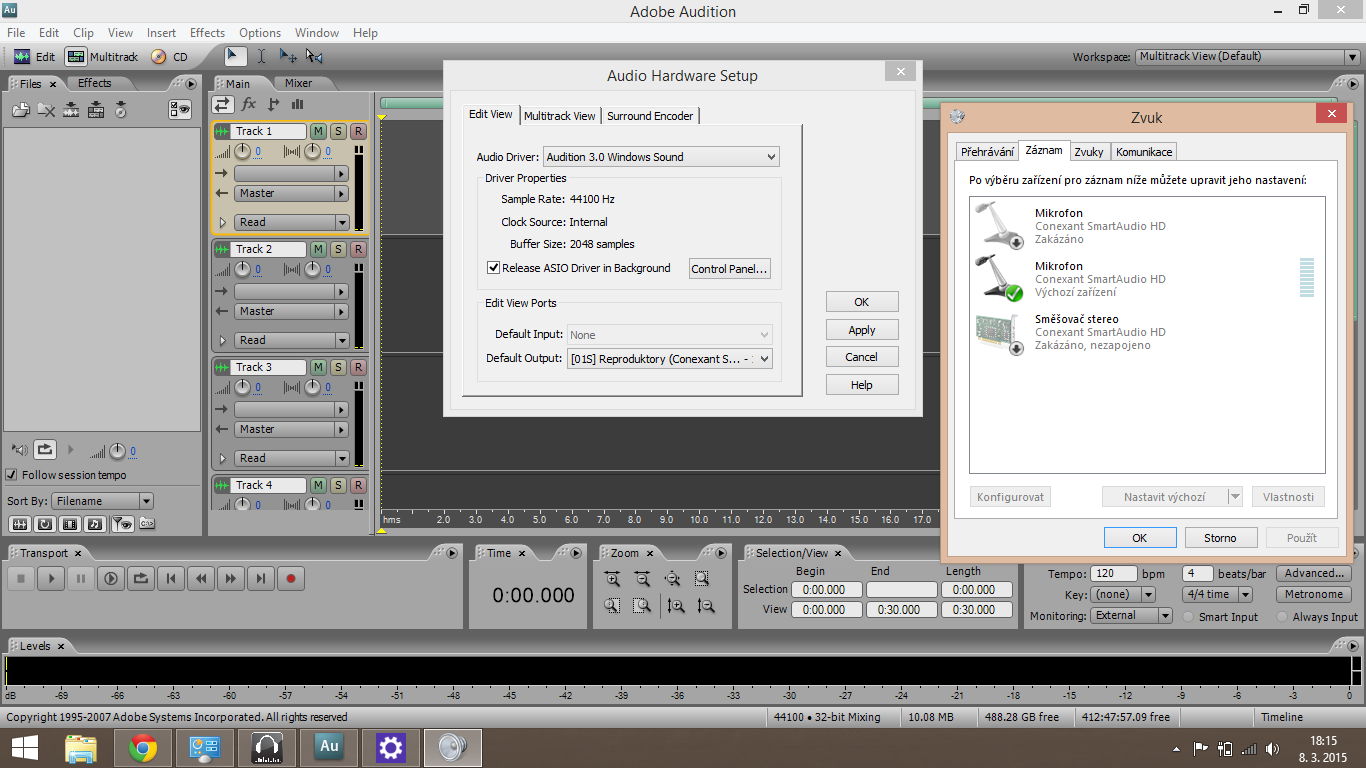Select the Scrubbing tool
This screenshot has height=768, width=1366.
pyautogui.click(x=314, y=57)
